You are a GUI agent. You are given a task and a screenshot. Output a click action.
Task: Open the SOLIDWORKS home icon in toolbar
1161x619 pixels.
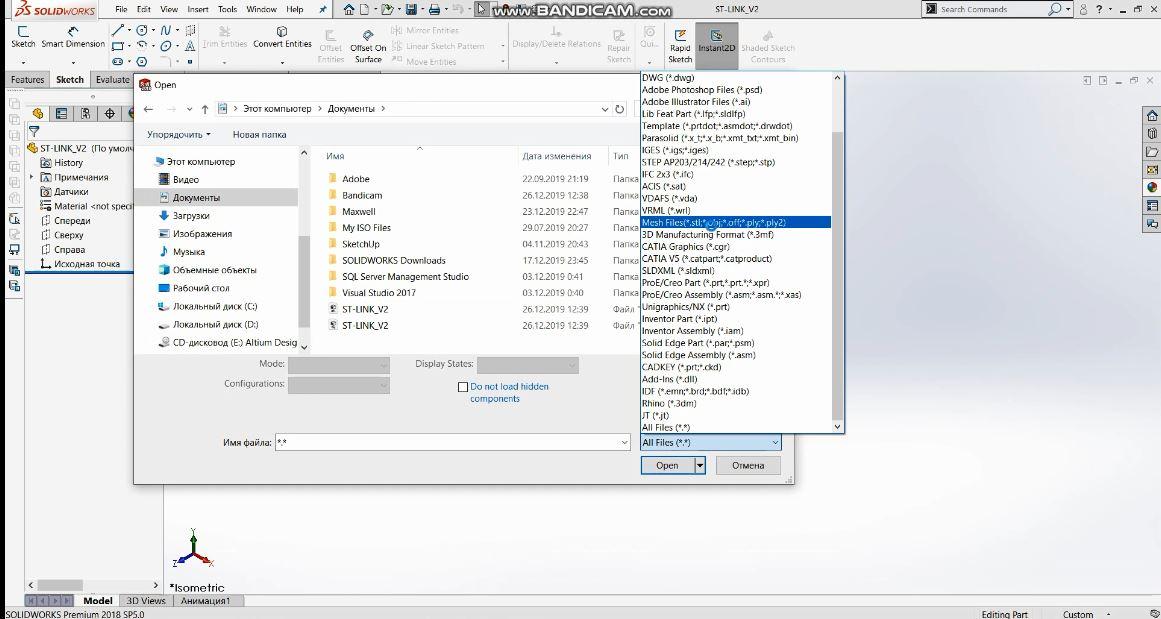click(x=349, y=10)
